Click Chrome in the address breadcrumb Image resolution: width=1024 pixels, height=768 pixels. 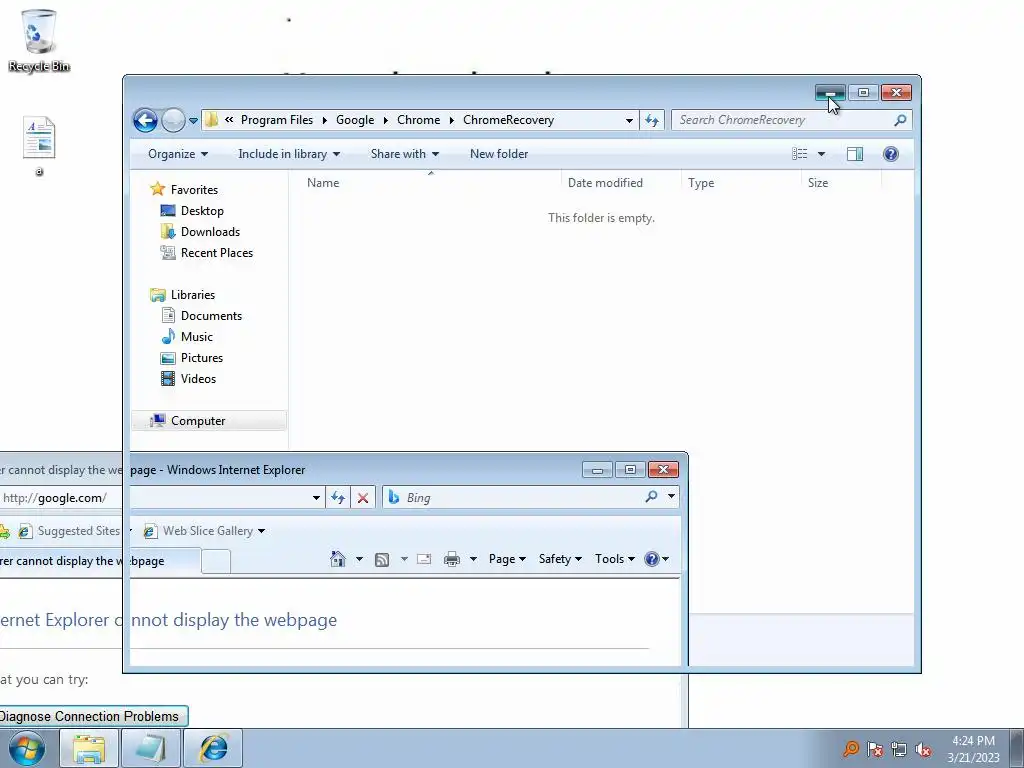[419, 120]
